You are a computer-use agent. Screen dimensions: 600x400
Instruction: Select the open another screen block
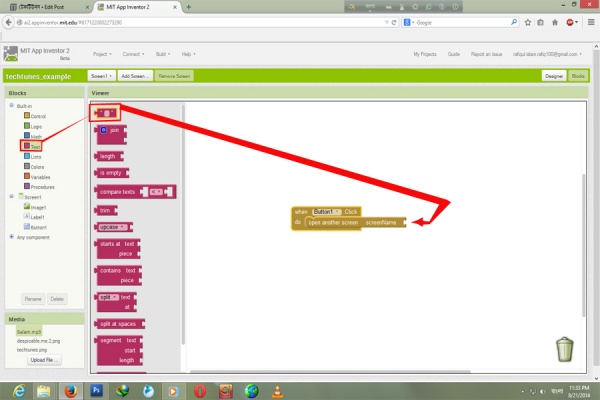tap(355, 223)
